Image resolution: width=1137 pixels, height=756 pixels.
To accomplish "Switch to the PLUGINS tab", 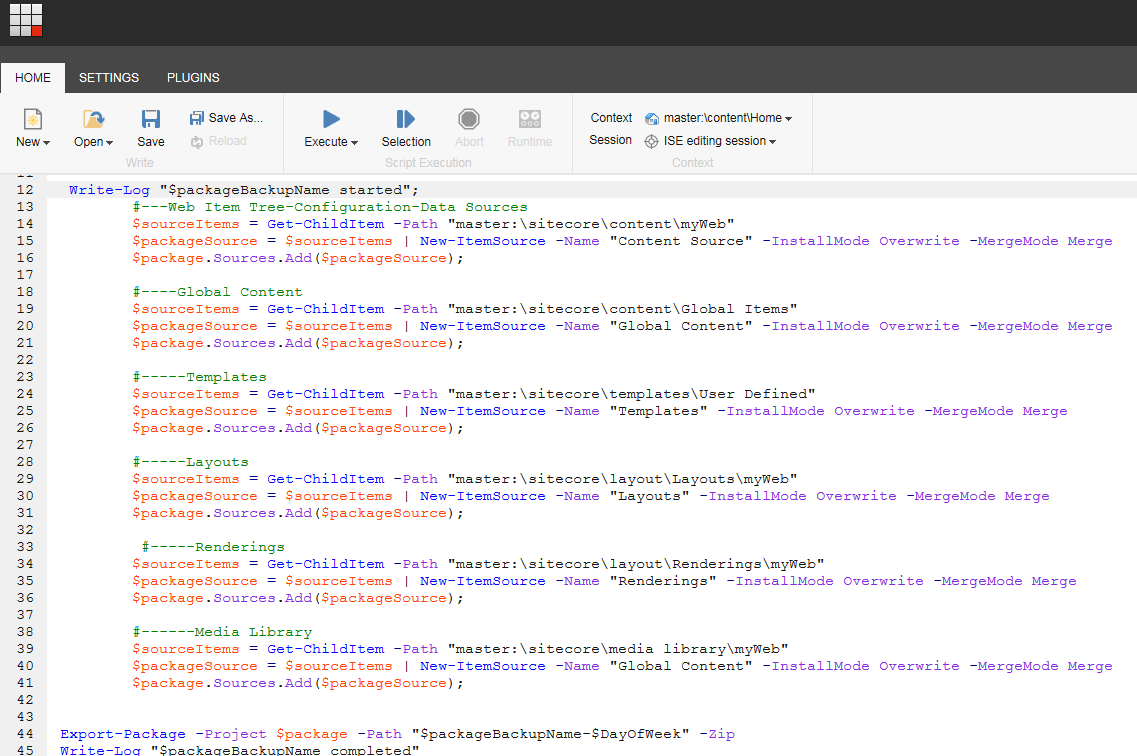I will (192, 77).
